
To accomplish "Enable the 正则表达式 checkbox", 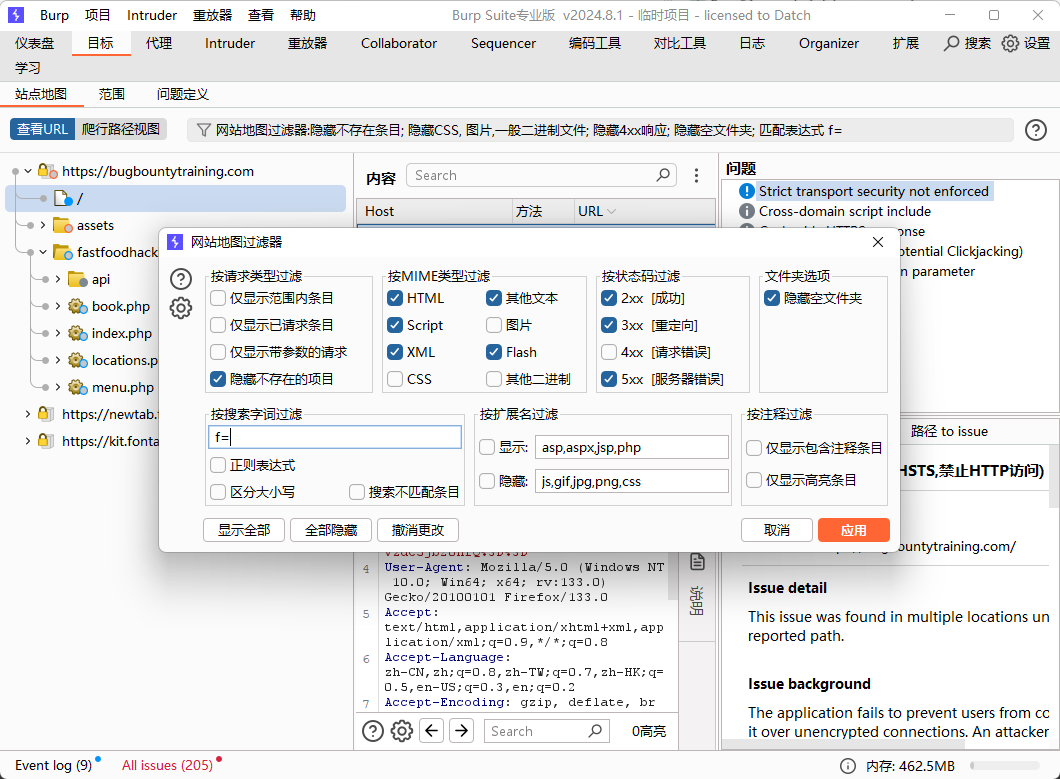I will point(218,465).
